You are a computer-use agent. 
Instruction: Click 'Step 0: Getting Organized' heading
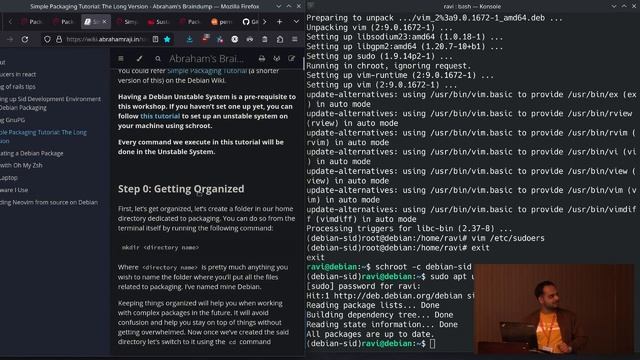181,189
